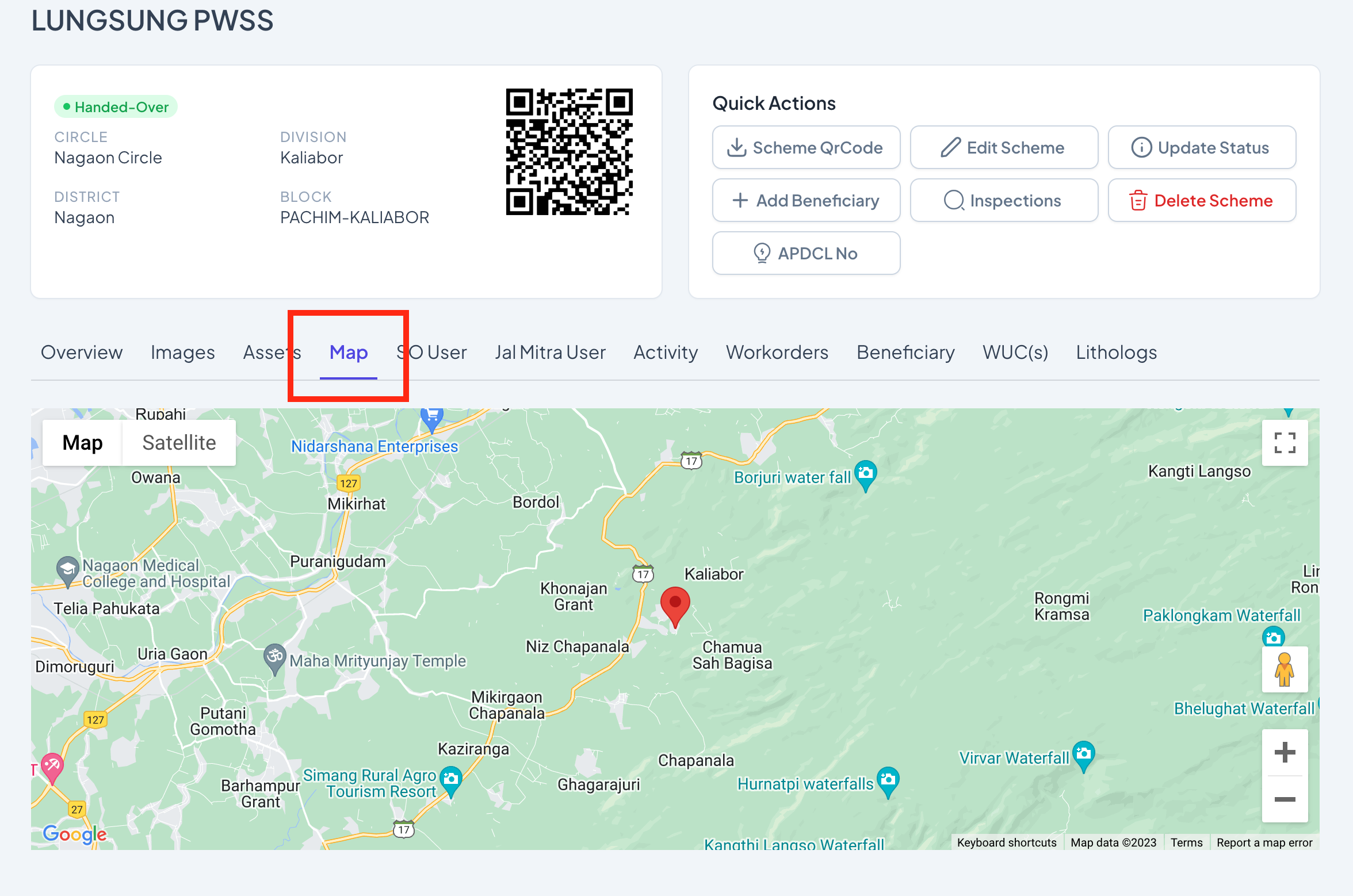Click the Kaziranga label on the map
Viewport: 1353px width, 896px height.
coord(473,749)
